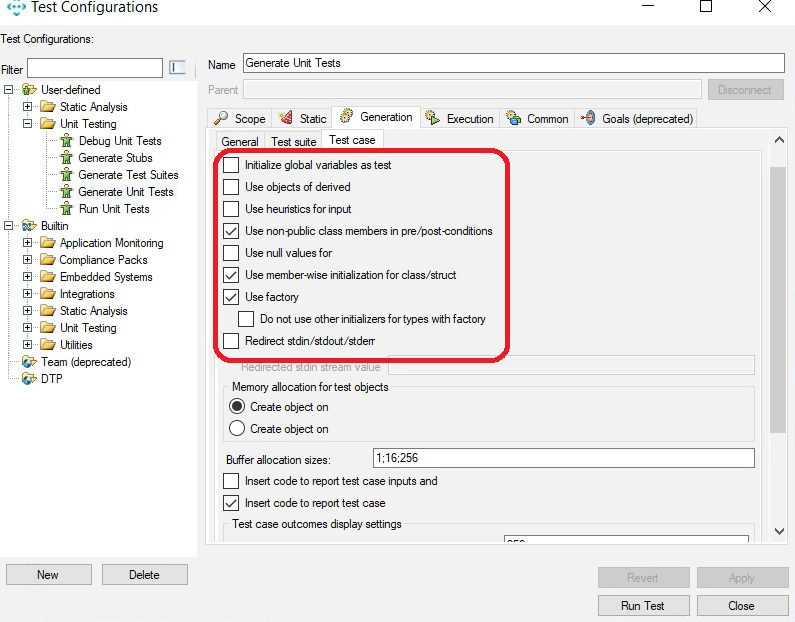
Task: Click the Integrations folder icon
Action: tap(48, 294)
